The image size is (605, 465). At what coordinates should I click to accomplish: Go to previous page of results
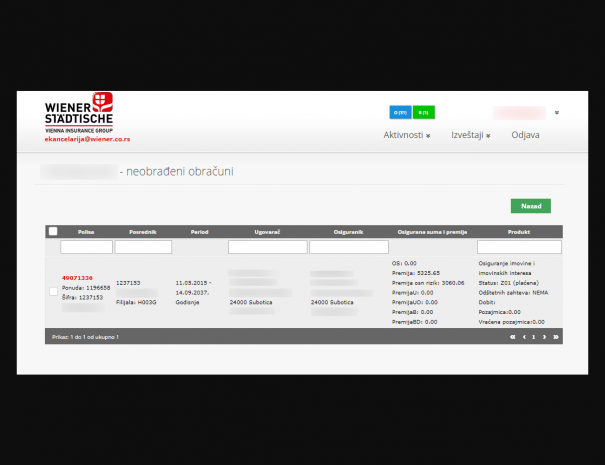tap(524, 337)
